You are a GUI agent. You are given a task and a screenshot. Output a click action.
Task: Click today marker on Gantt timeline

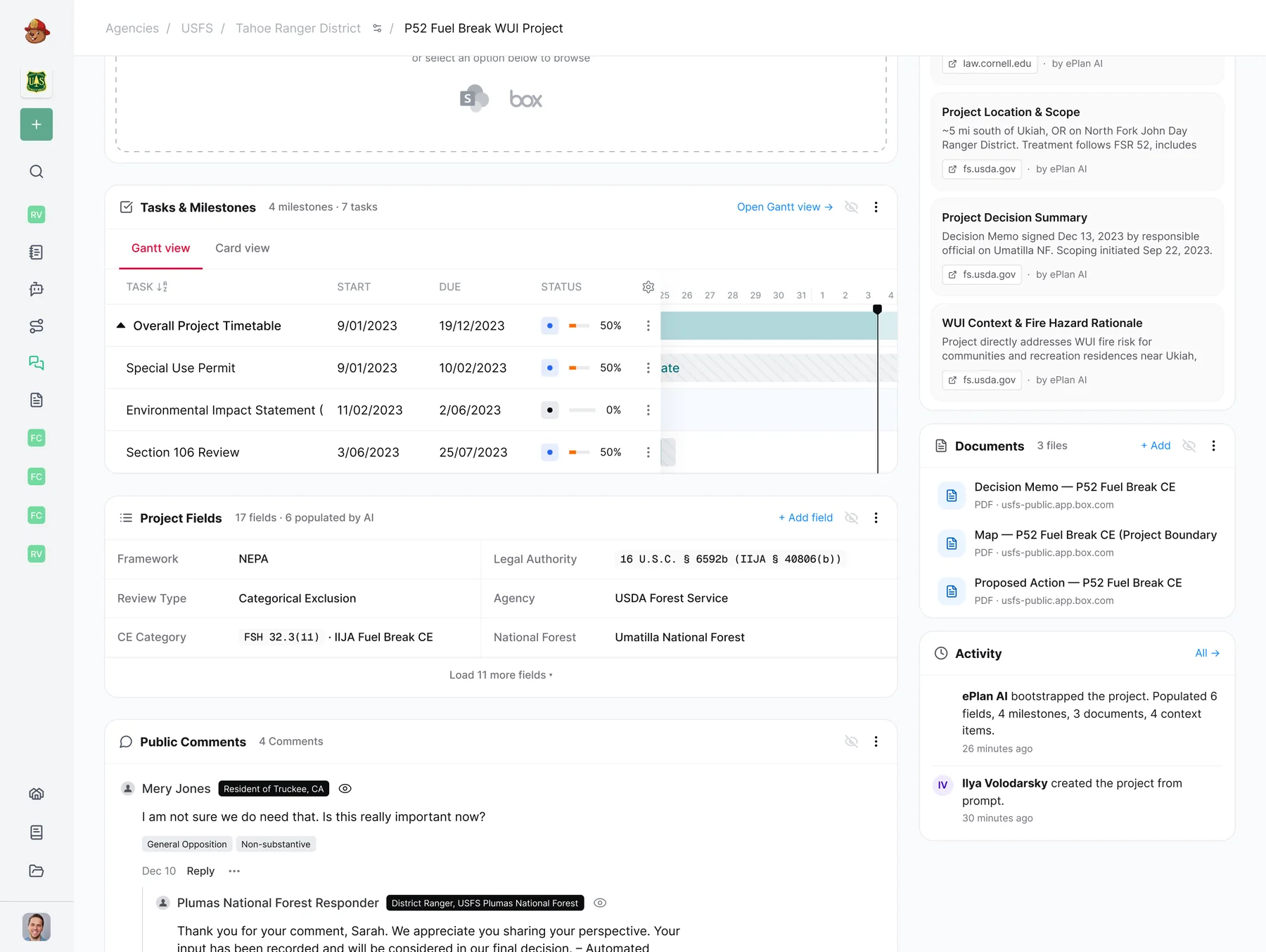click(877, 309)
